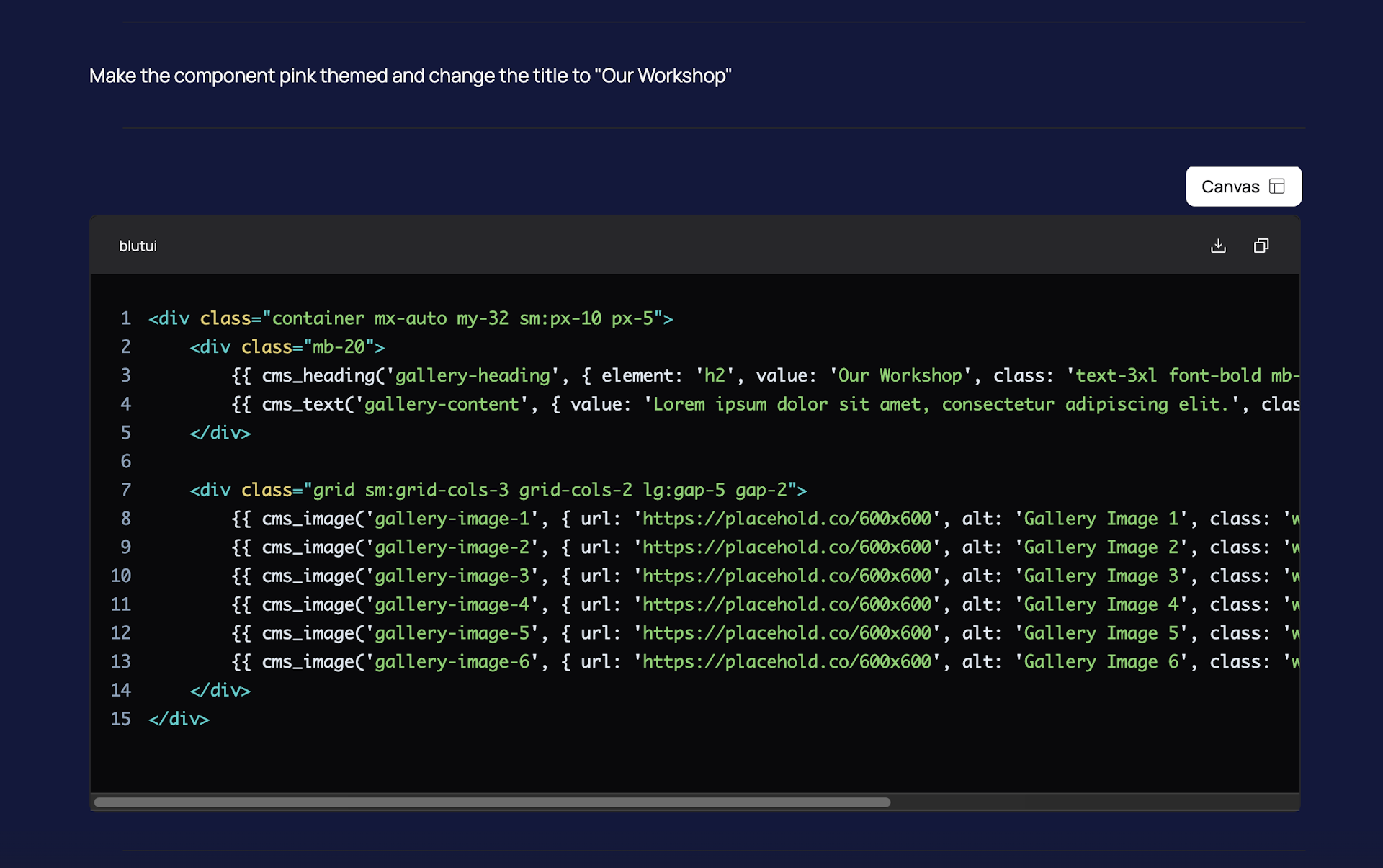
Task: Click the 'mb-20' div on line 2
Action: tap(287, 347)
